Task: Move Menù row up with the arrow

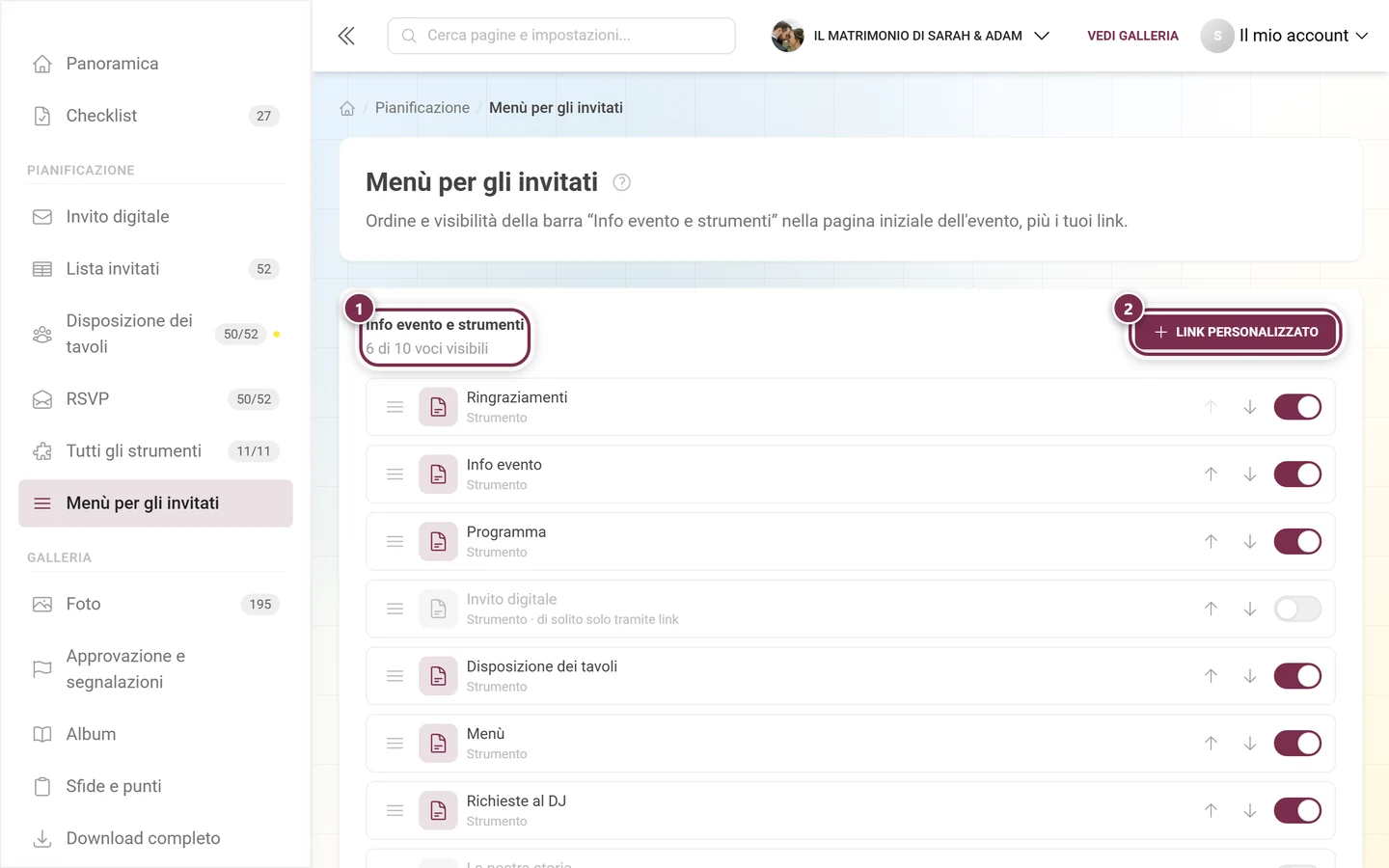Action: coord(1211,744)
